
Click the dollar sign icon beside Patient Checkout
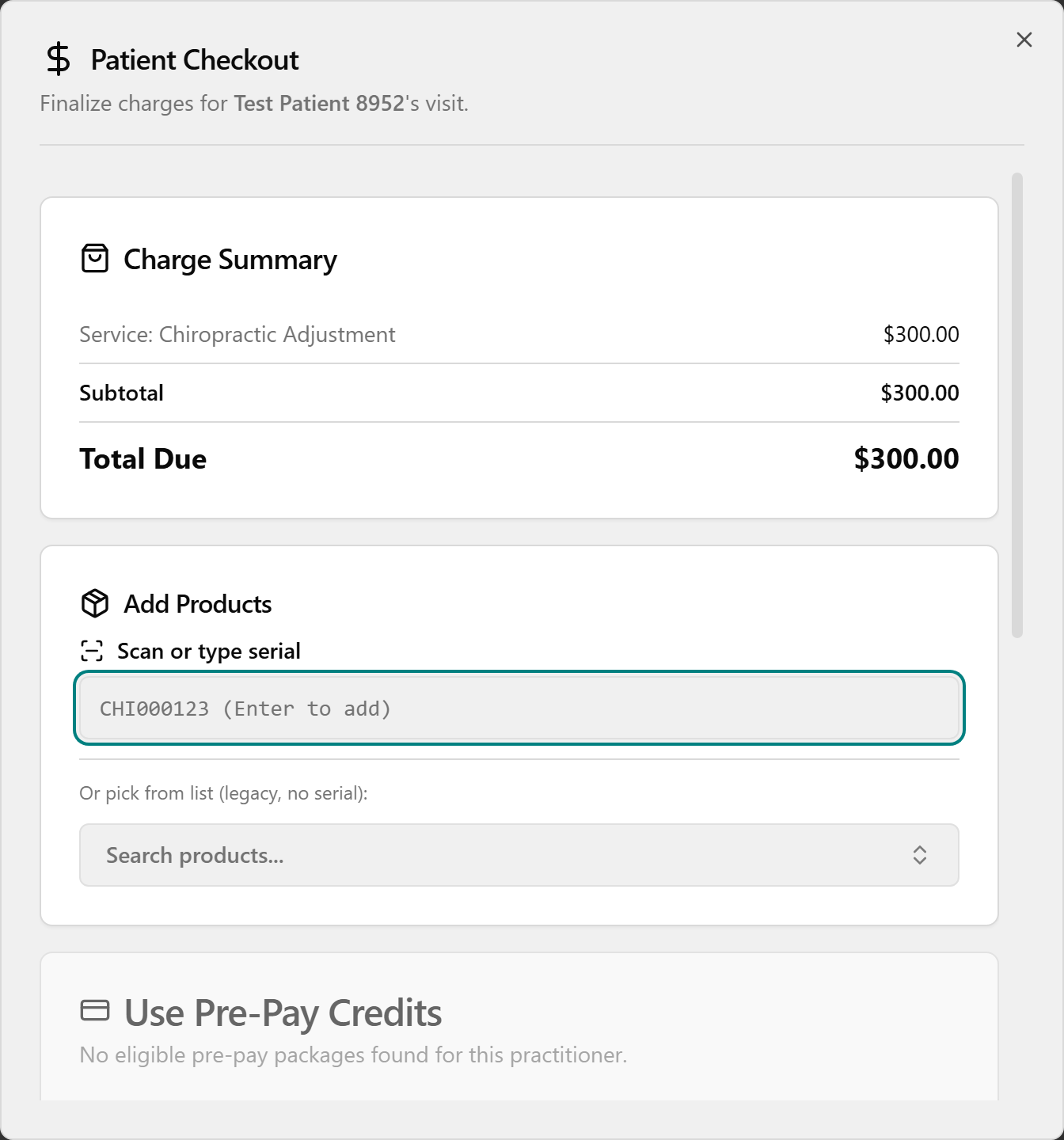coord(58,59)
